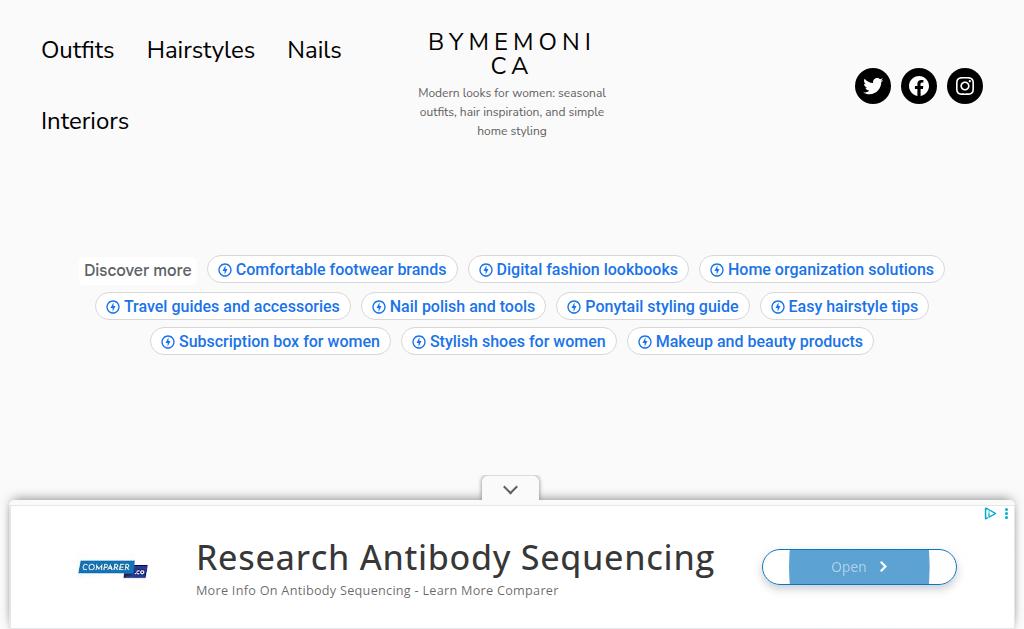1024x629 pixels.
Task: Collapse the ad banner with the chevron
Action: [x=510, y=490]
